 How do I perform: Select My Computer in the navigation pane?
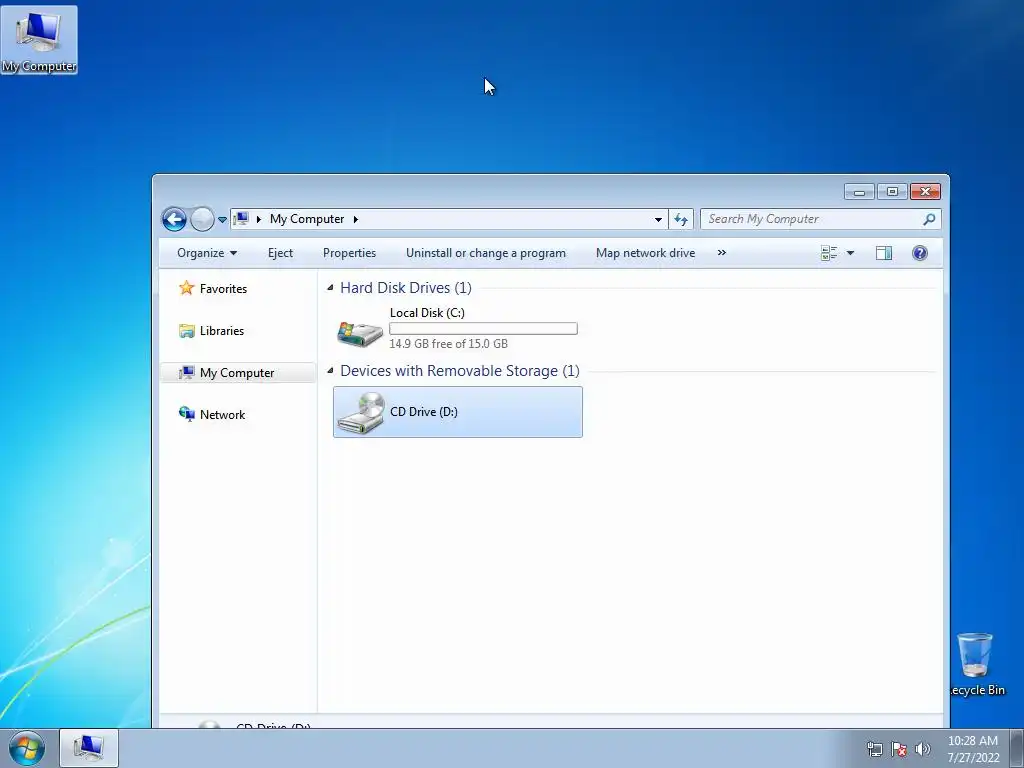pos(237,373)
